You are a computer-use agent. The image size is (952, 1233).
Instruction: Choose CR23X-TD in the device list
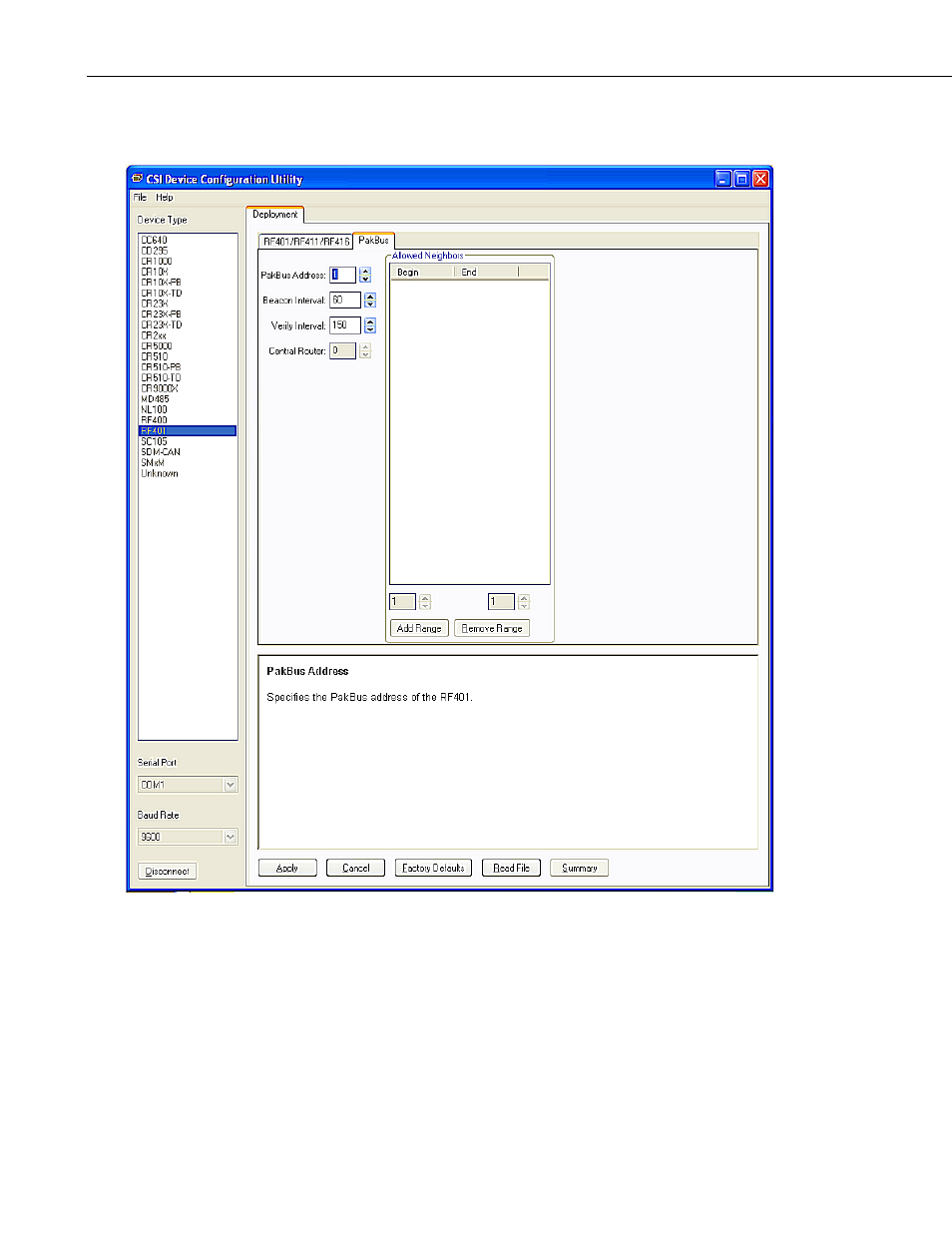point(161,325)
